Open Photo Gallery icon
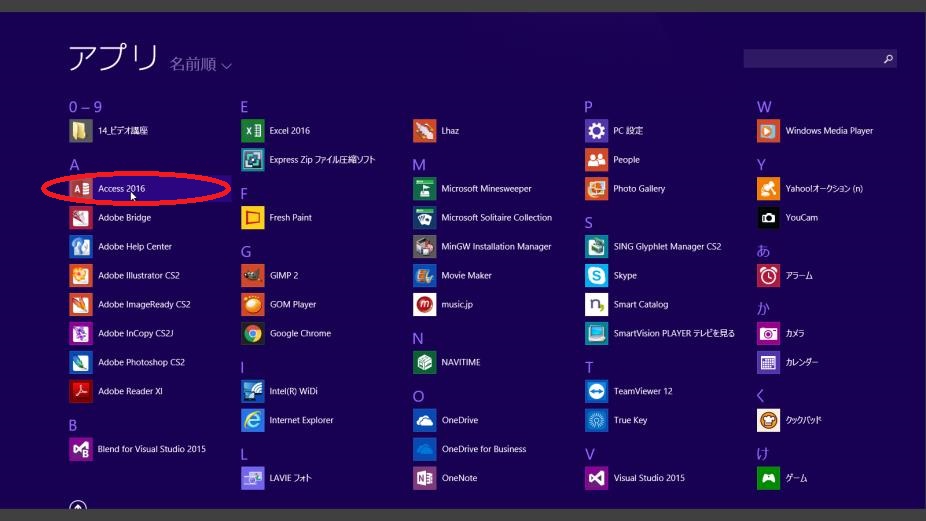The height and width of the screenshot is (521, 926). [x=596, y=188]
